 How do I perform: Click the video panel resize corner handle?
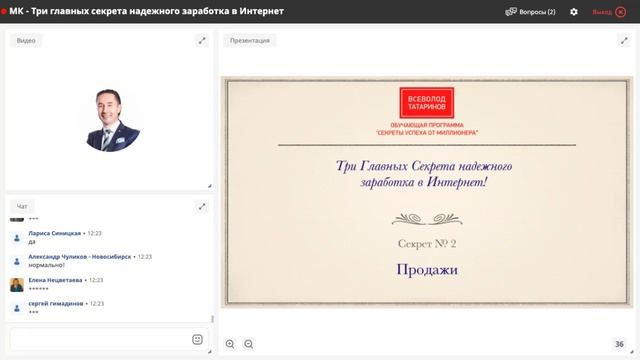pyautogui.click(x=209, y=186)
